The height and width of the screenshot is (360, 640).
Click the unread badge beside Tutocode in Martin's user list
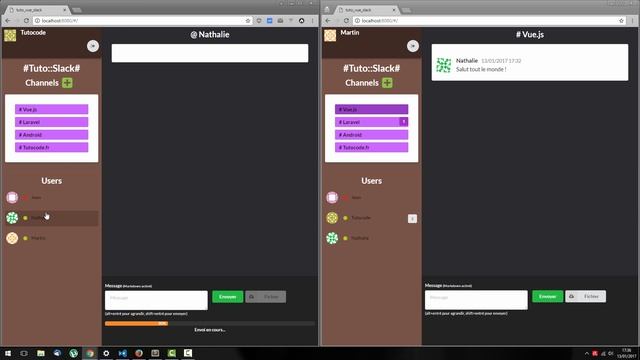click(412, 219)
